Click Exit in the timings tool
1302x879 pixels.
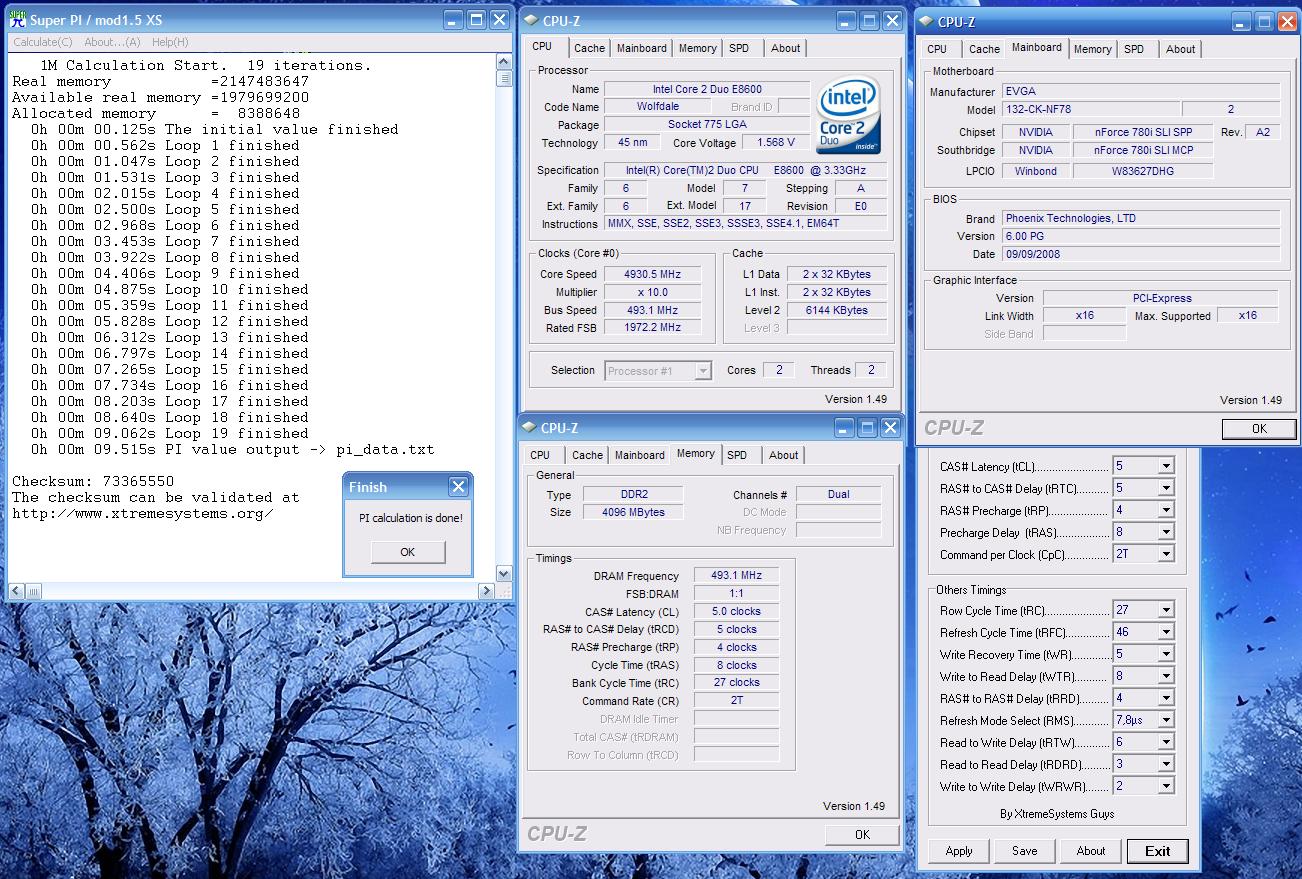click(x=1158, y=851)
